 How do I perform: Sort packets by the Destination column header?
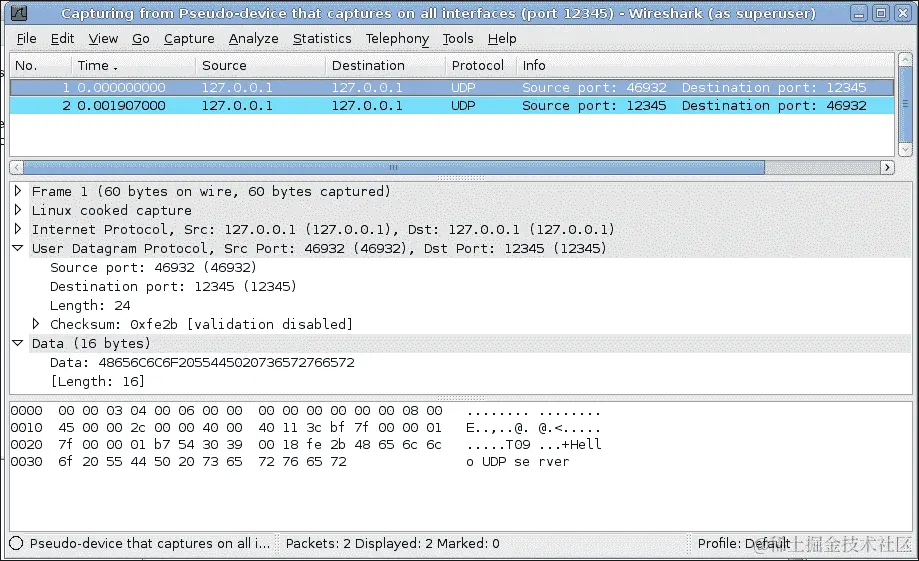coord(385,66)
